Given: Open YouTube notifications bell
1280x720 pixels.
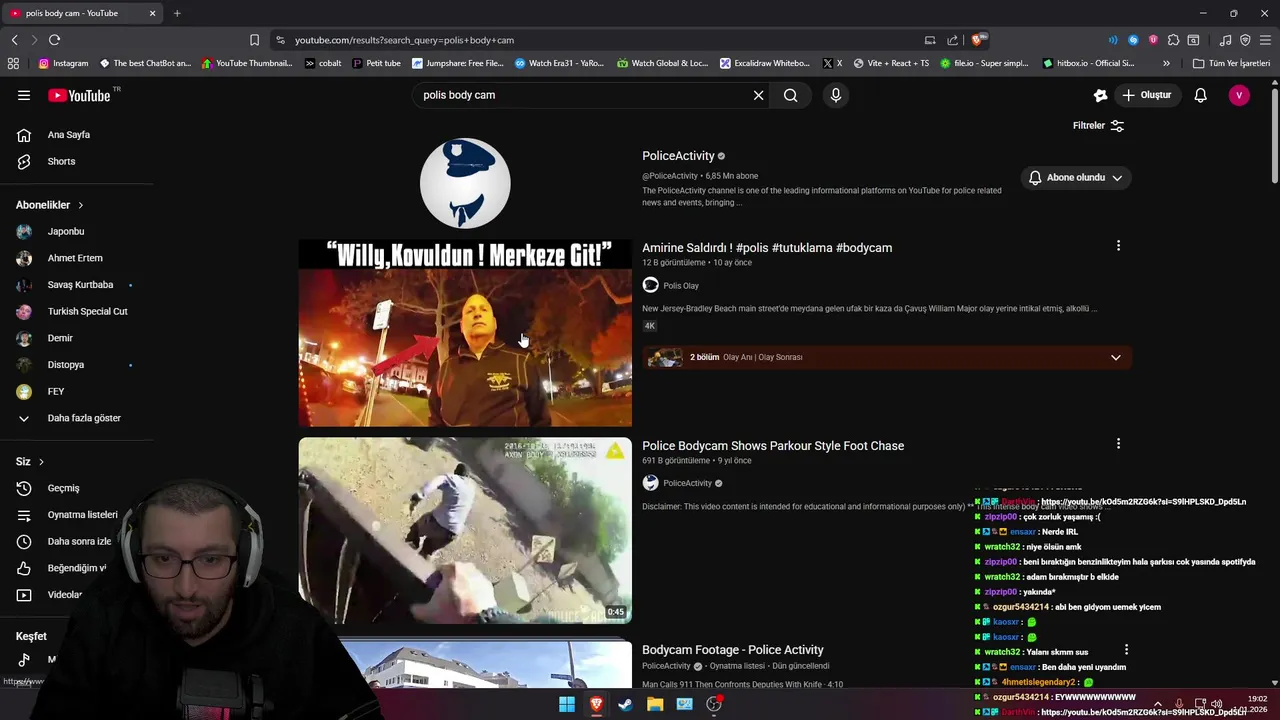Looking at the screenshot, I should click(1200, 95).
